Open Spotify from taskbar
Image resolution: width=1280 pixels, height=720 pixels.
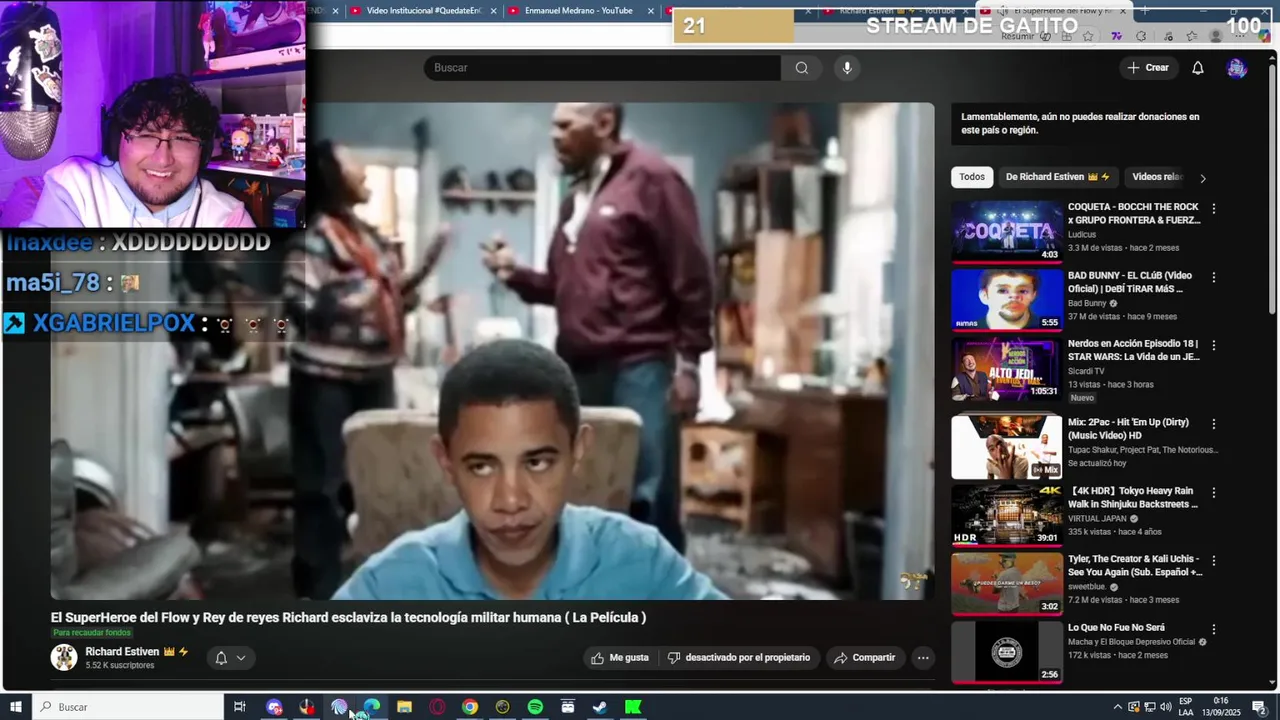pos(535,707)
